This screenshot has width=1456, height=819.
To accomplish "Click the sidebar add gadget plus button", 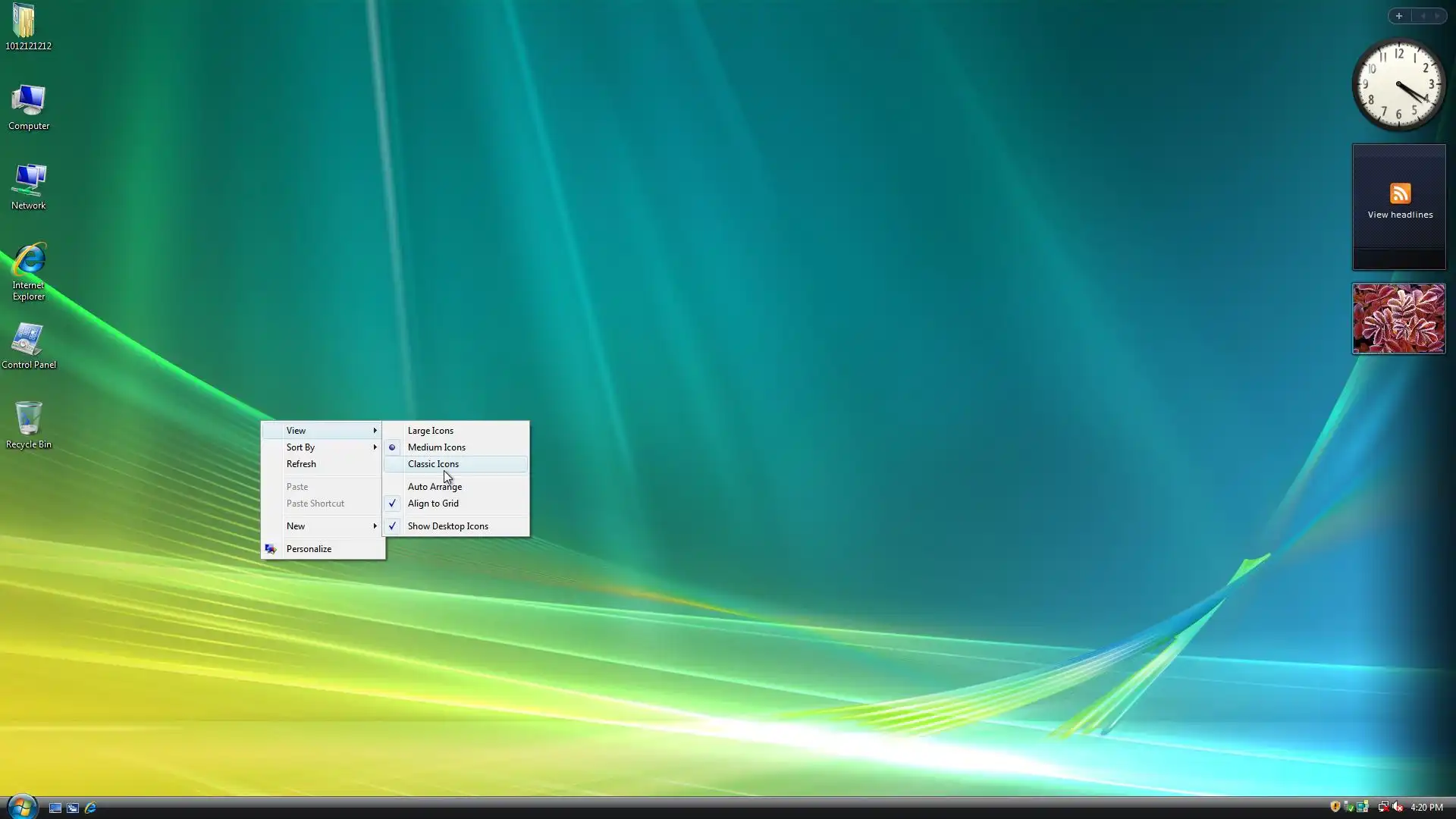I will 1399,16.
